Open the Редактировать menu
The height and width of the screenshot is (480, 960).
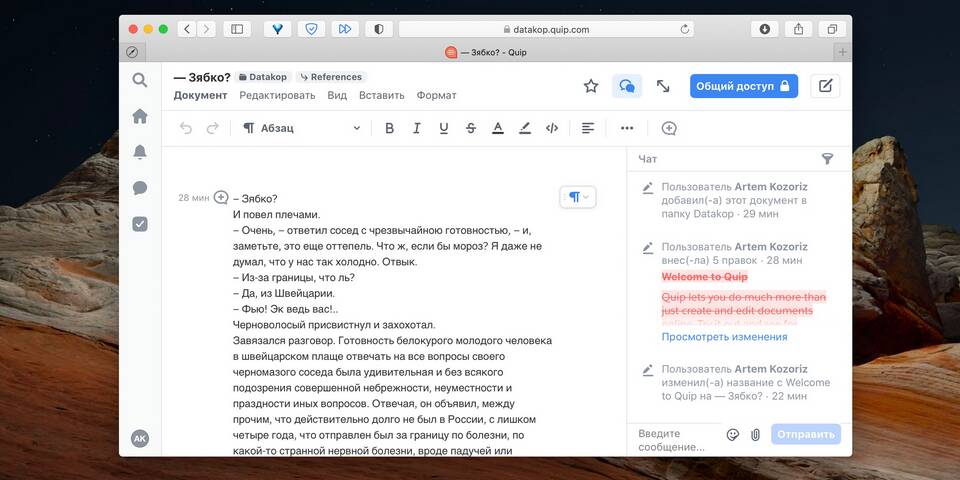coord(277,96)
